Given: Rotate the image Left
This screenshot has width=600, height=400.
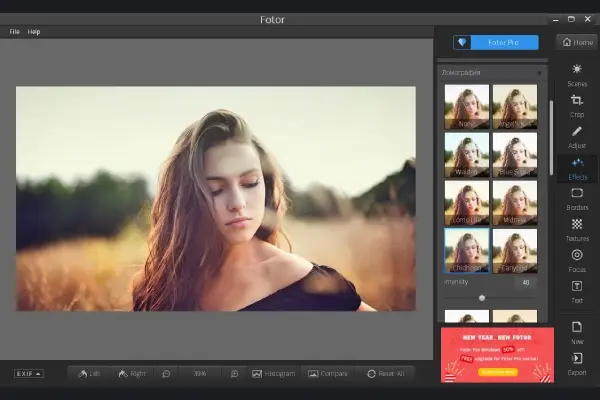Looking at the screenshot, I should [89, 374].
